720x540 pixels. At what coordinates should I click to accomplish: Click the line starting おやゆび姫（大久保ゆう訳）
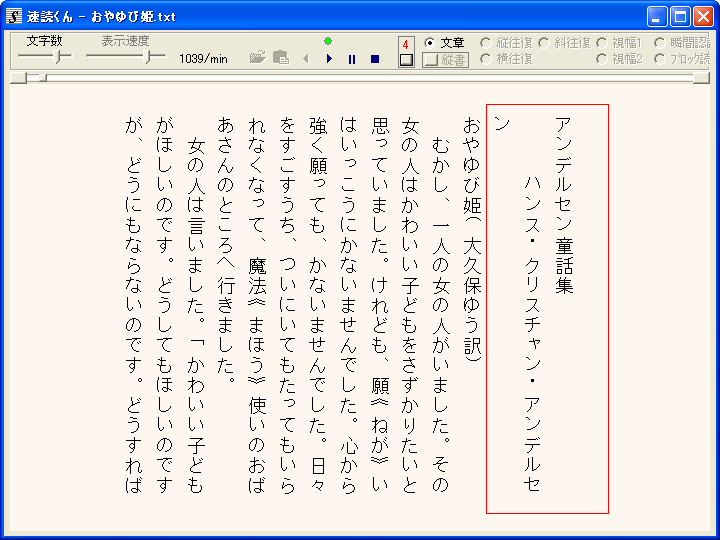point(472,239)
